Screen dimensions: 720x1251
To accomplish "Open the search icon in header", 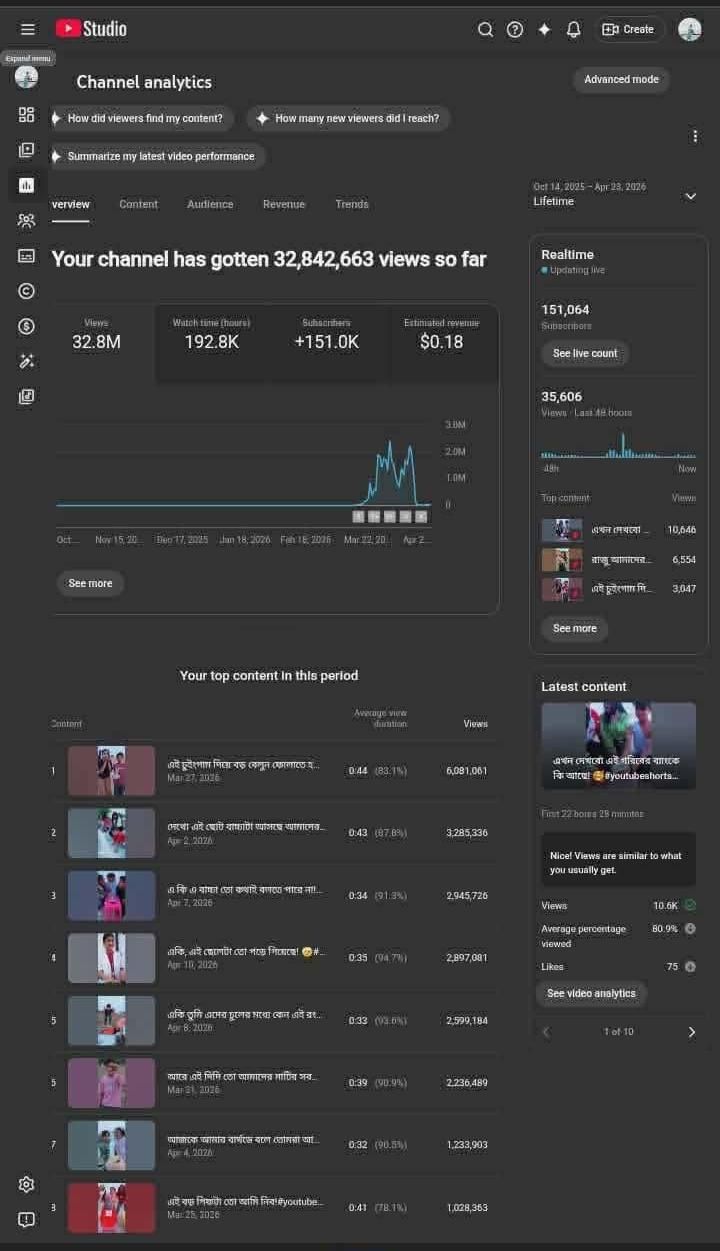I will coord(485,29).
